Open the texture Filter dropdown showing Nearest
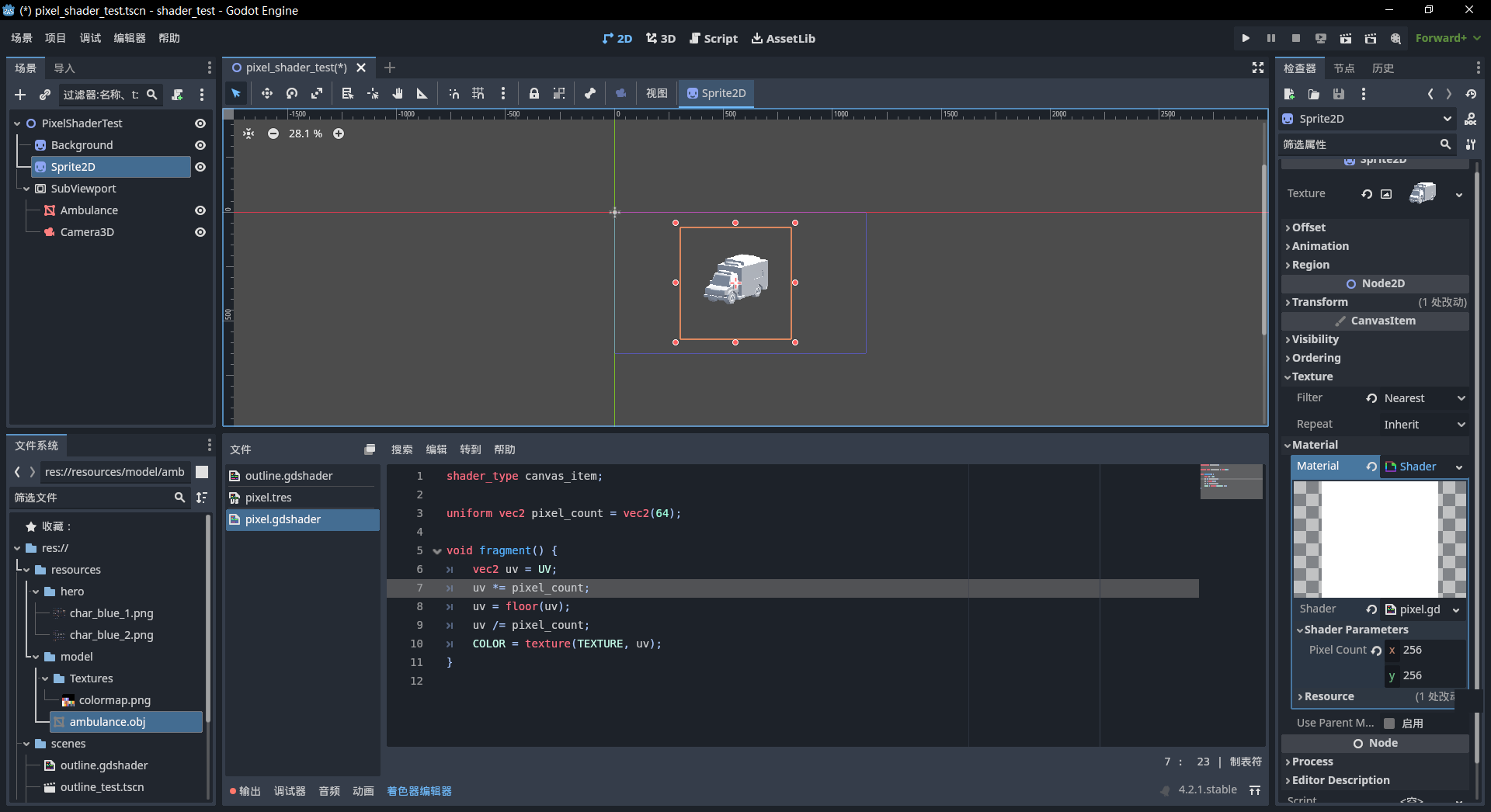The height and width of the screenshot is (812, 1491). tap(1416, 398)
